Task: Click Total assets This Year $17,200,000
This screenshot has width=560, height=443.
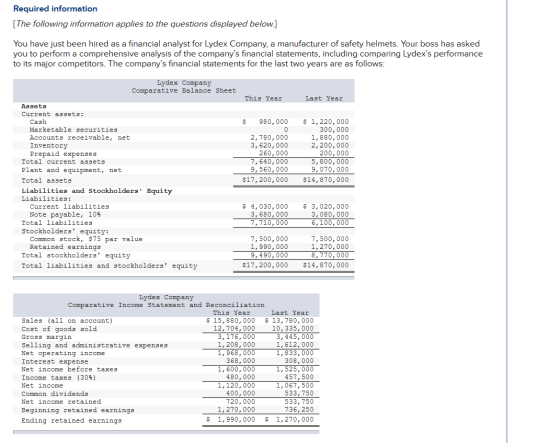Action: (265, 179)
